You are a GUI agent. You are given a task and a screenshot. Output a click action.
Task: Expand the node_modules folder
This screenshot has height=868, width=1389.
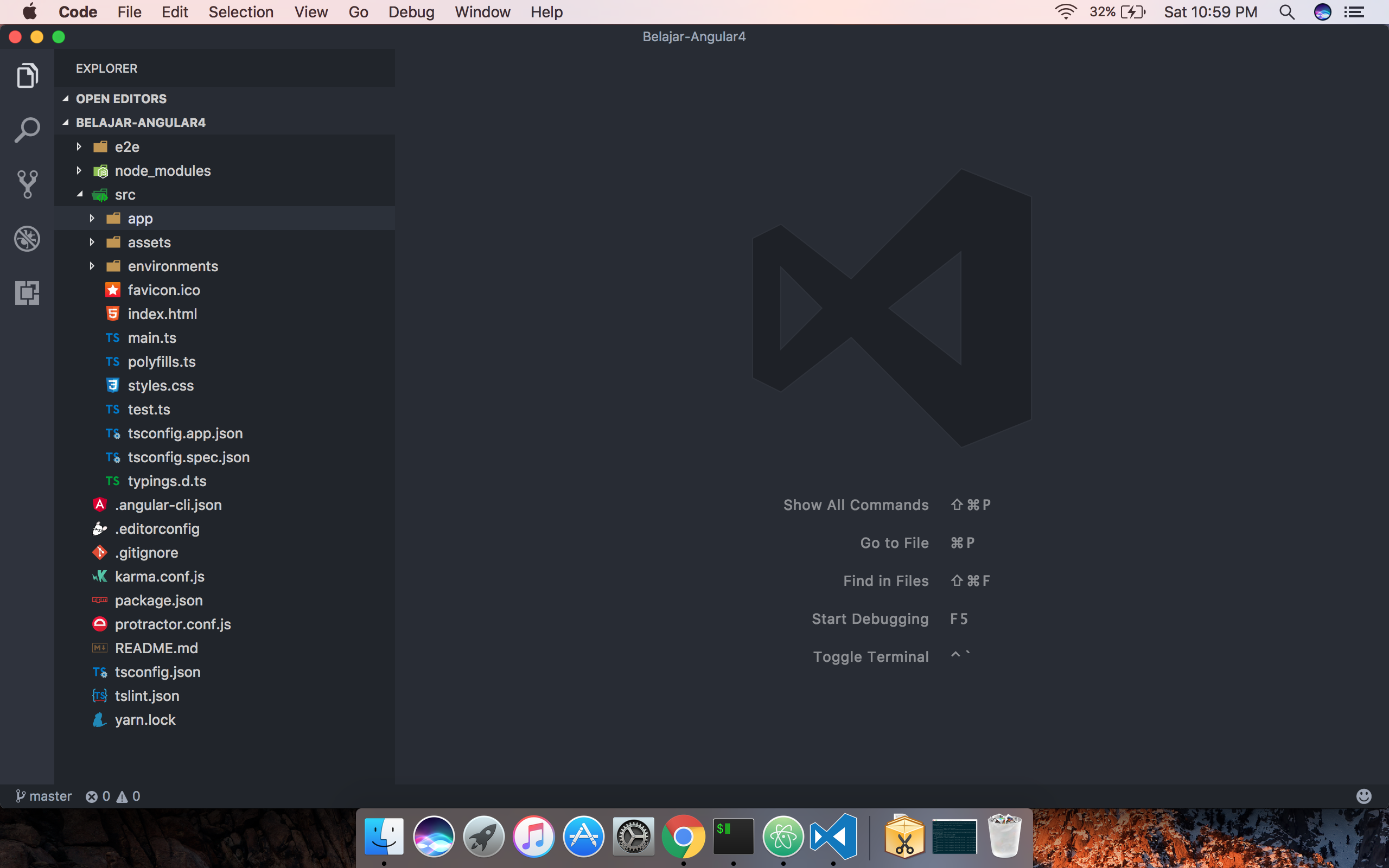pyautogui.click(x=225, y=170)
